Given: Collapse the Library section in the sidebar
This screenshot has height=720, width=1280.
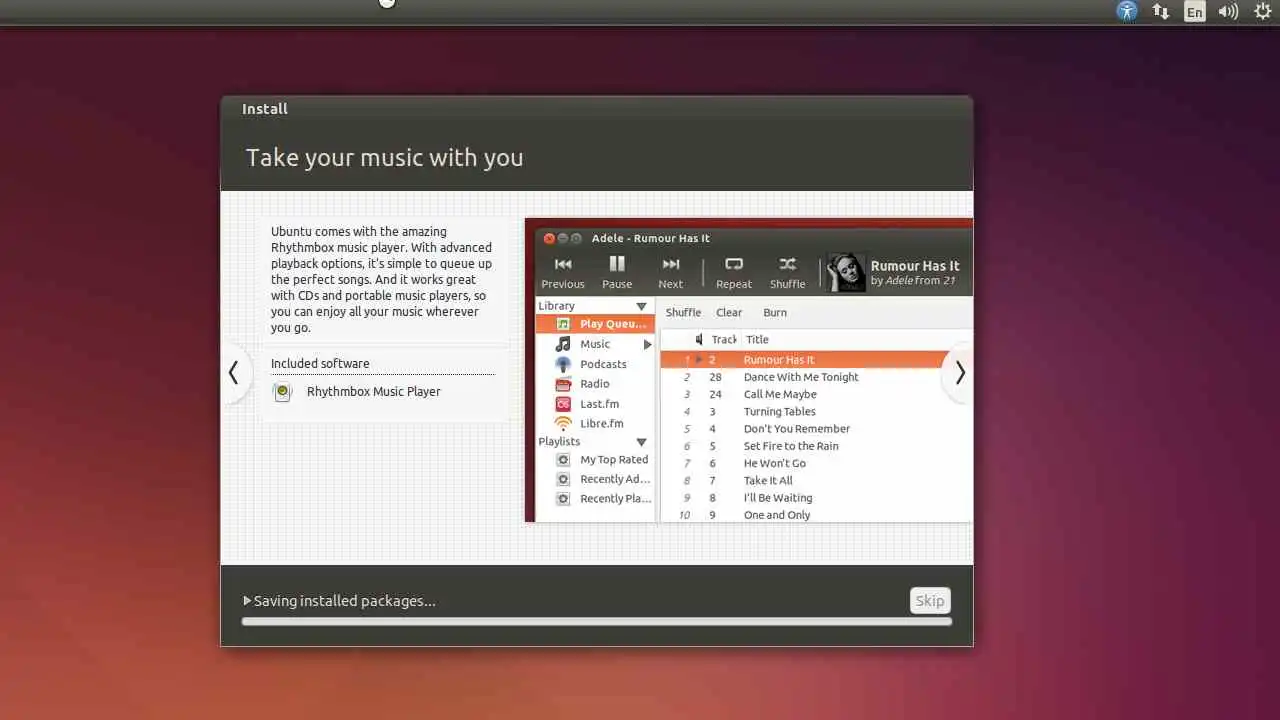Looking at the screenshot, I should 642,306.
